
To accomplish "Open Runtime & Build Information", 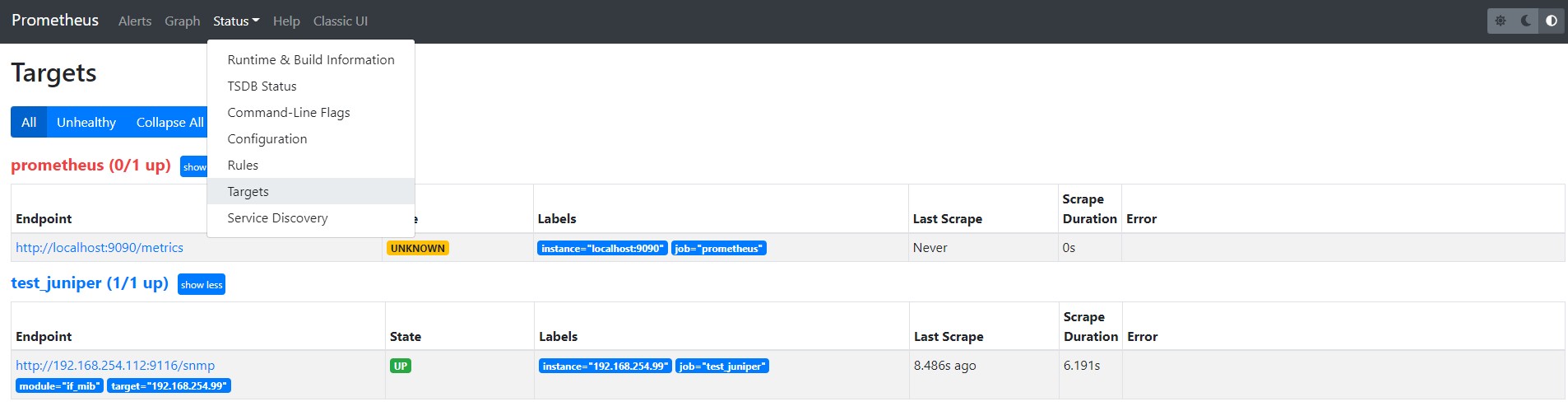I will [310, 59].
